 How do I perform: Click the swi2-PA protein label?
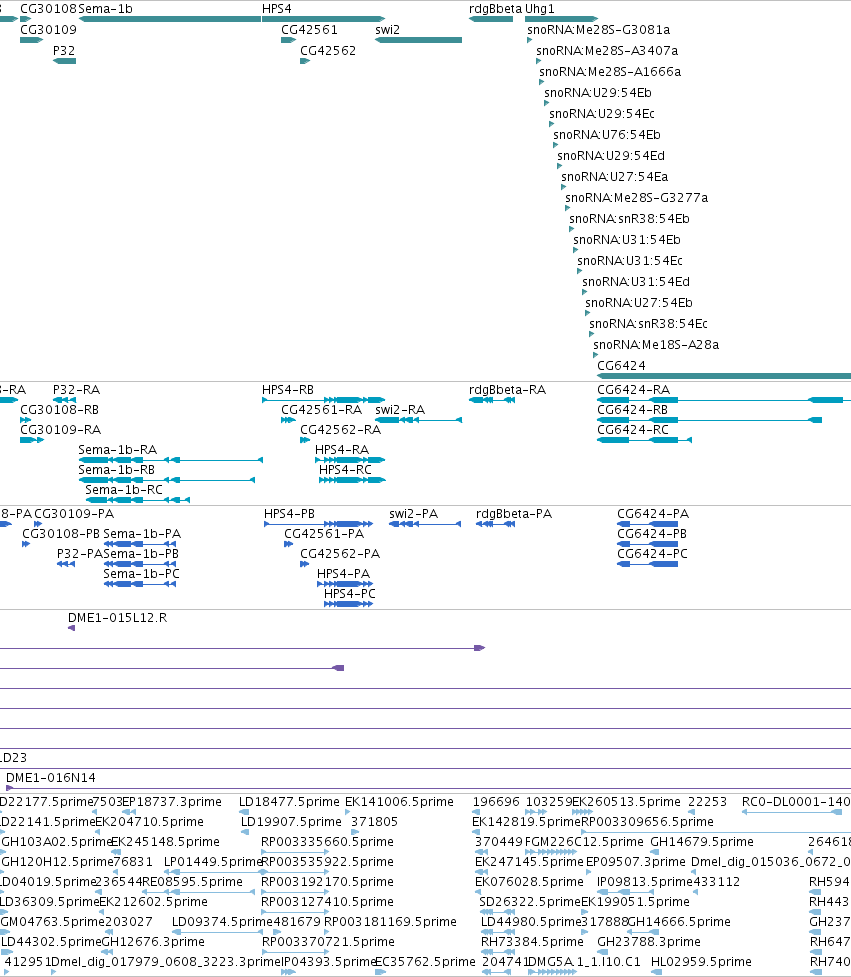(x=414, y=514)
